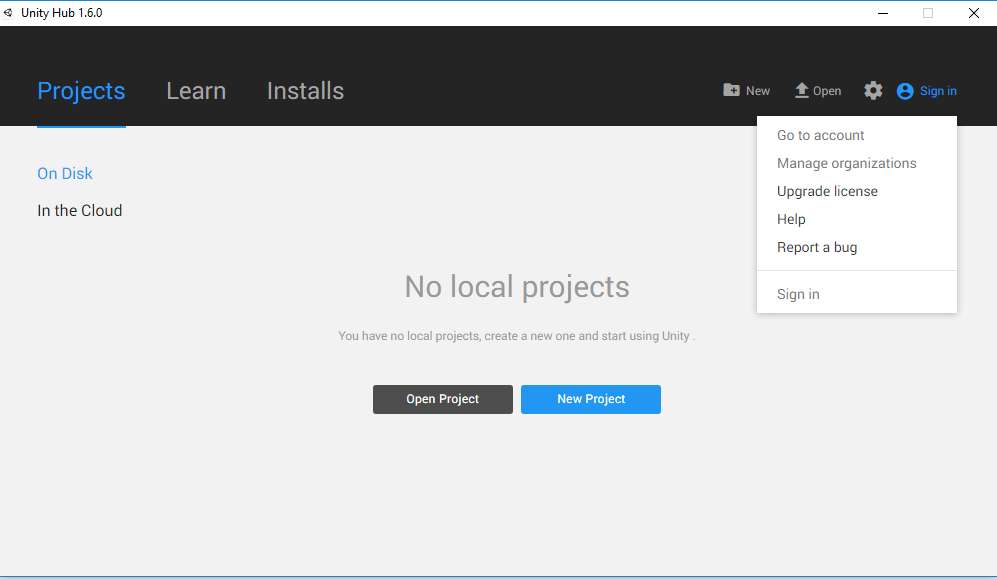This screenshot has width=997, height=579.
Task: Select On Disk projects list
Action: pos(65,174)
